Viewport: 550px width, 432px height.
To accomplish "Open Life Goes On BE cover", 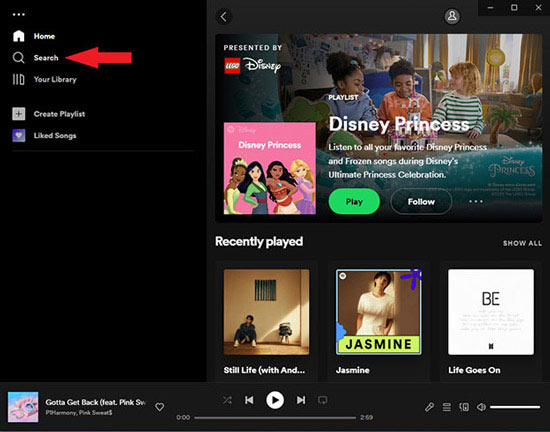I will [x=491, y=312].
